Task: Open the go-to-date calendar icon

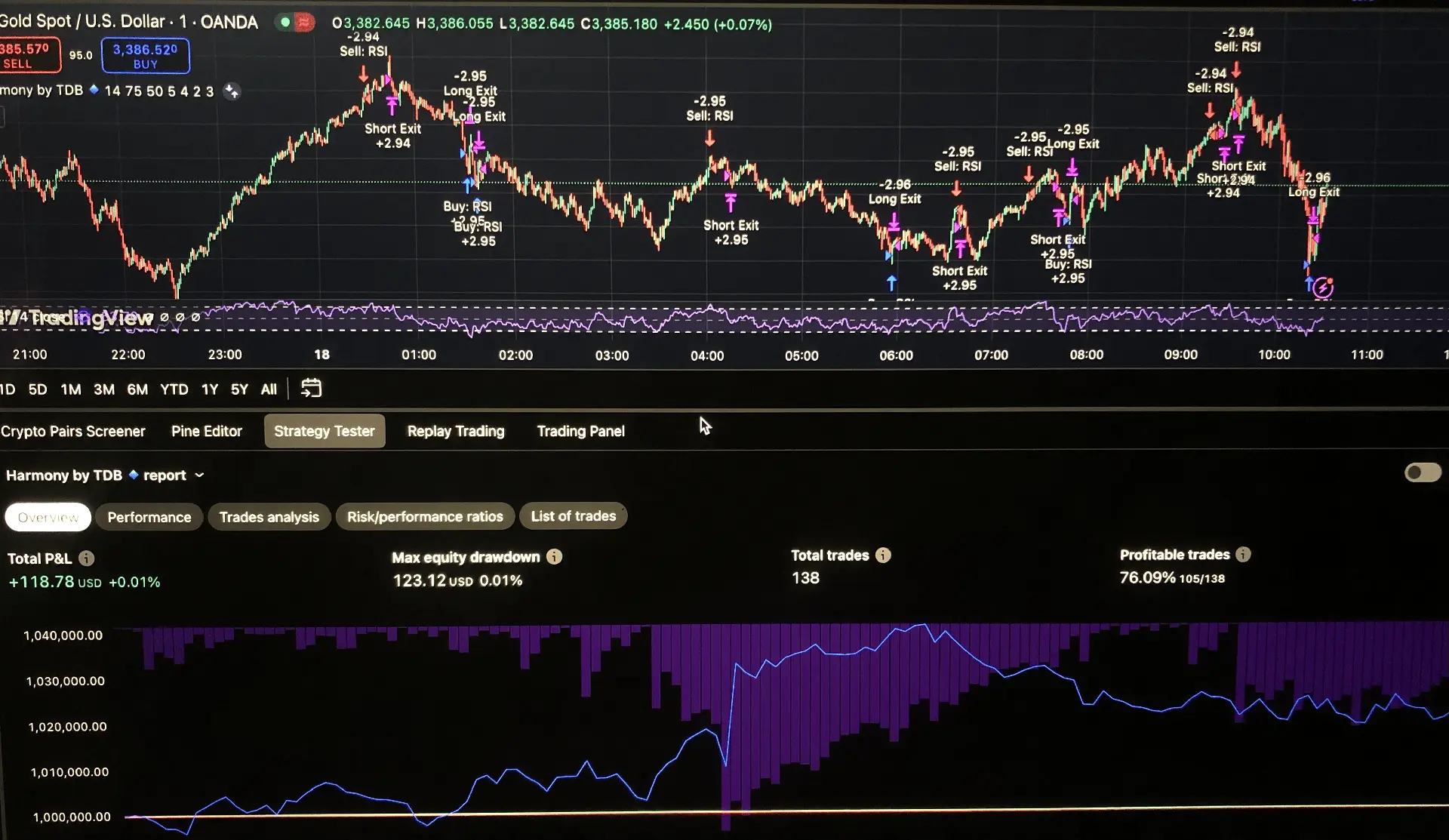Action: pos(311,389)
